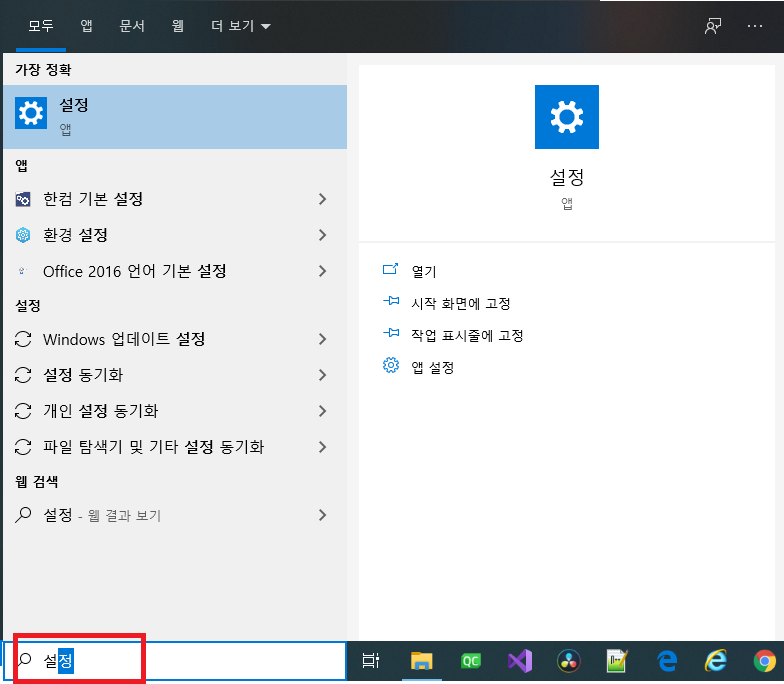
Task: Click the 설정 동기화 sync icon
Action: click(23, 375)
